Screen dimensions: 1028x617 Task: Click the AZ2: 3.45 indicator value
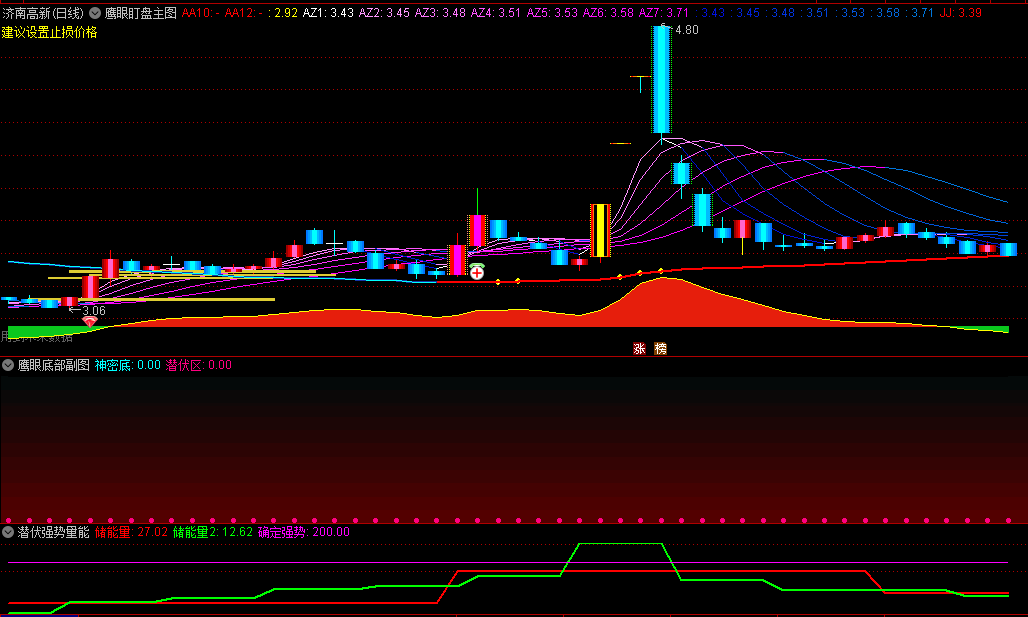click(384, 13)
